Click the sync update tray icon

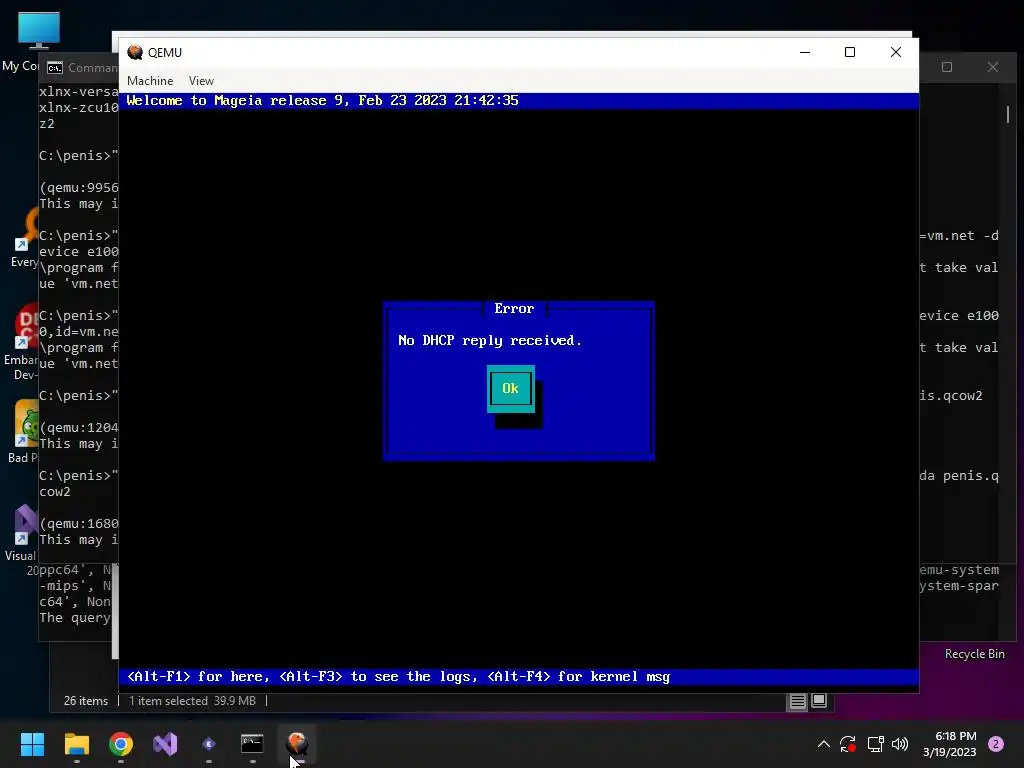point(848,744)
